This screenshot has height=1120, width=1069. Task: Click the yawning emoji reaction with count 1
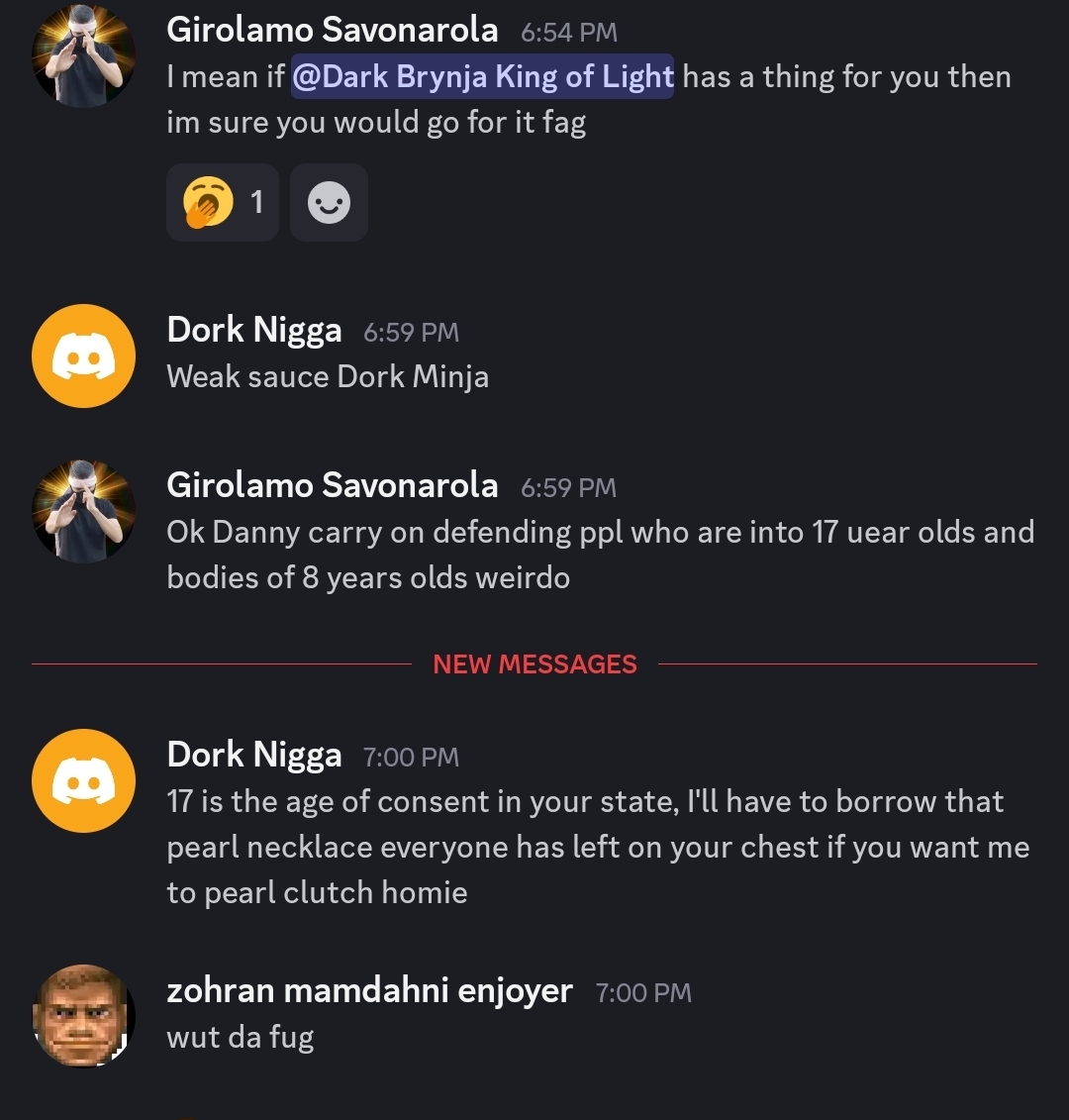coord(223,202)
